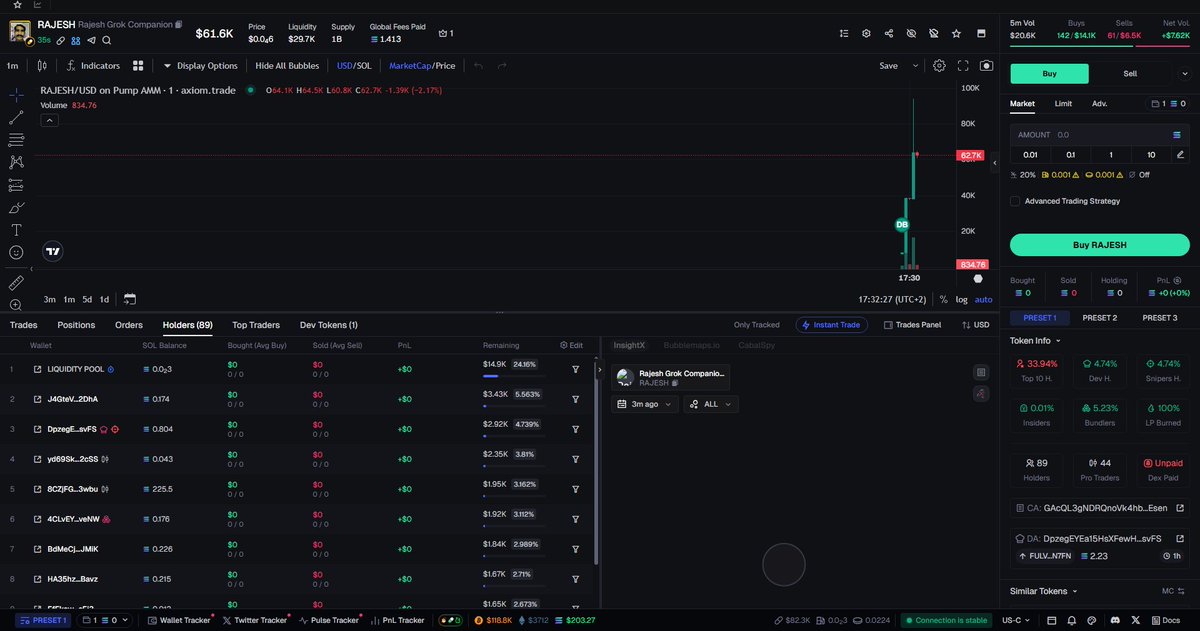Open the Indicators menu
Viewport: 1200px width, 631px height.
click(x=93, y=66)
